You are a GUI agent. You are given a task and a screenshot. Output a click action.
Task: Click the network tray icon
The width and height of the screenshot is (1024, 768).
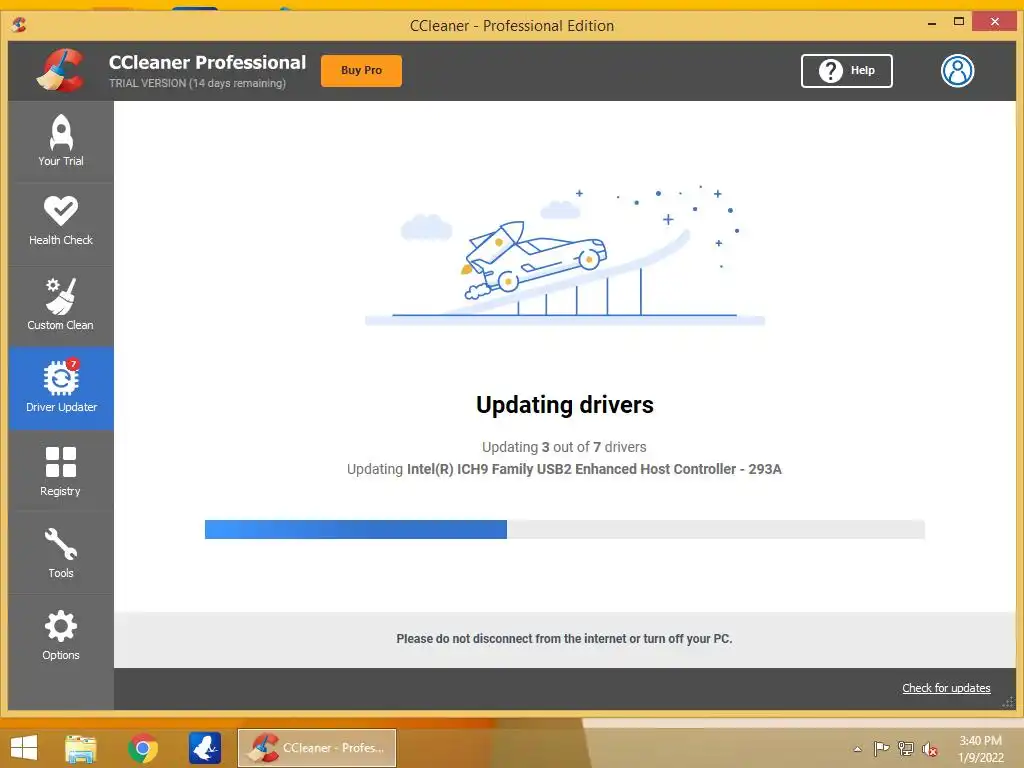tap(906, 748)
